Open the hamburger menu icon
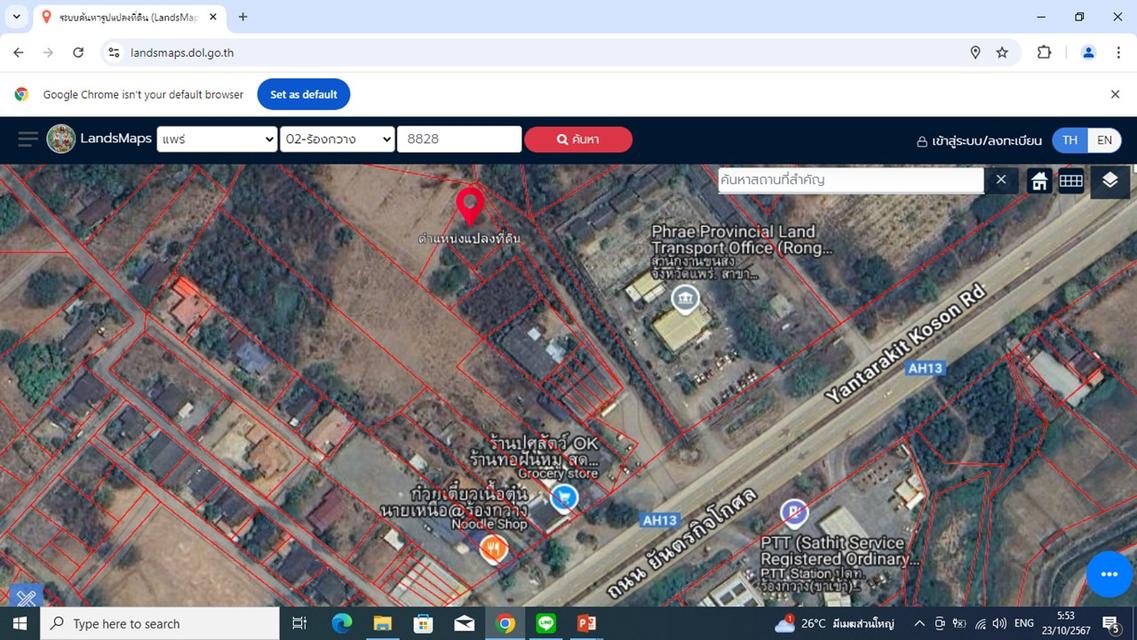The width and height of the screenshot is (1137, 640). pyautogui.click(x=27, y=139)
